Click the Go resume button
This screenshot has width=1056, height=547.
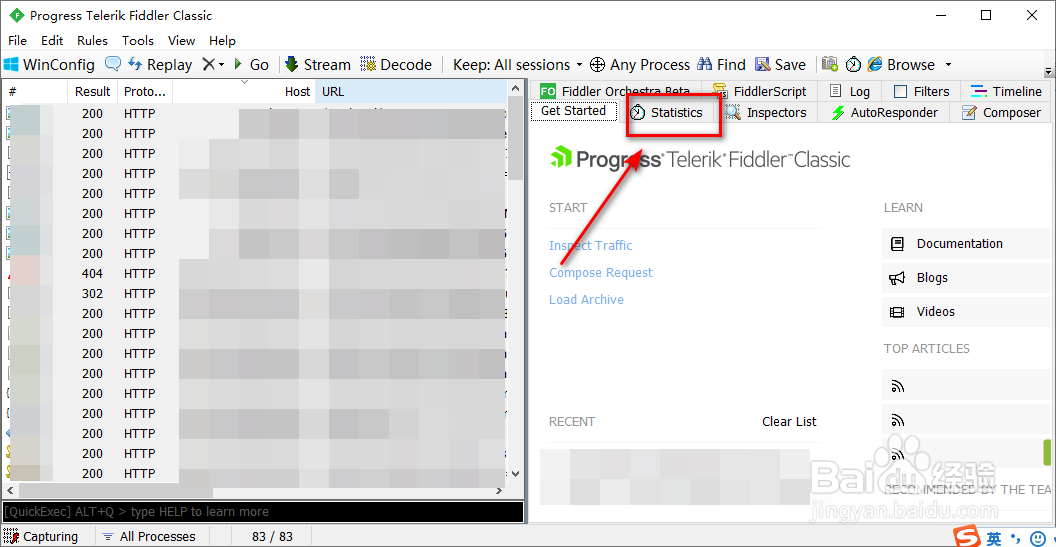251,65
